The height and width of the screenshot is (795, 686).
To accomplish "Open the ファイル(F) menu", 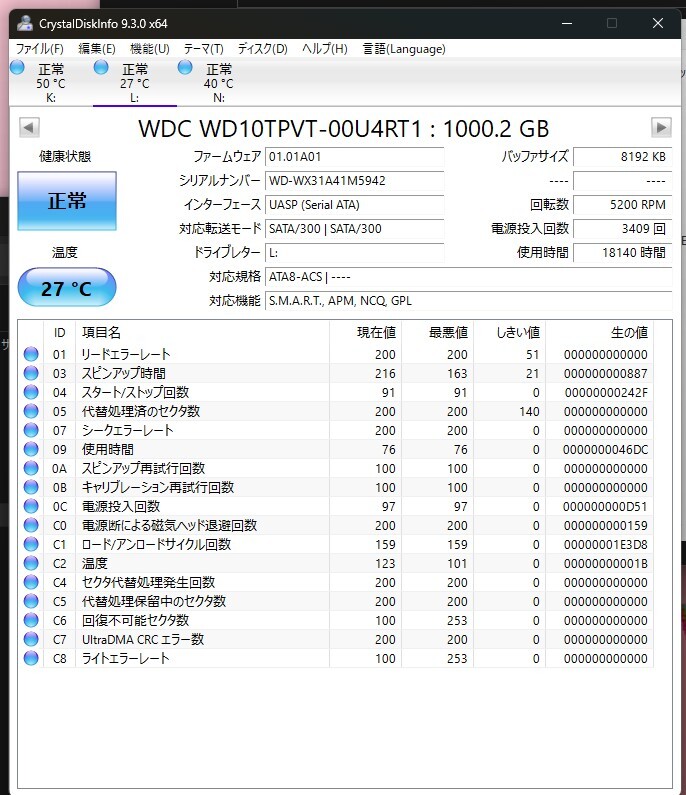I will coord(40,49).
